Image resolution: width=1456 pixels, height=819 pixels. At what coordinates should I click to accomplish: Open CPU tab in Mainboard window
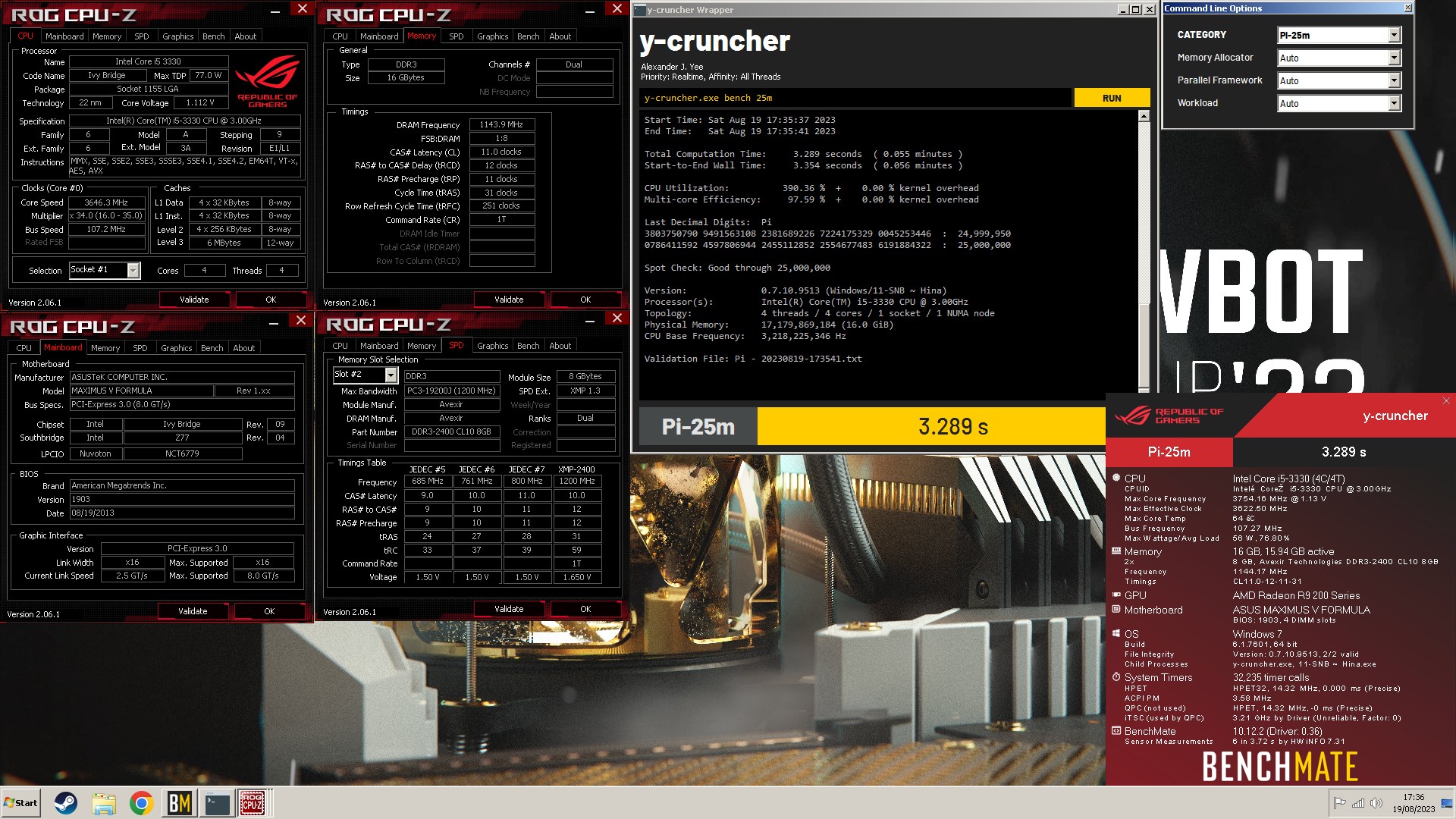(x=24, y=348)
